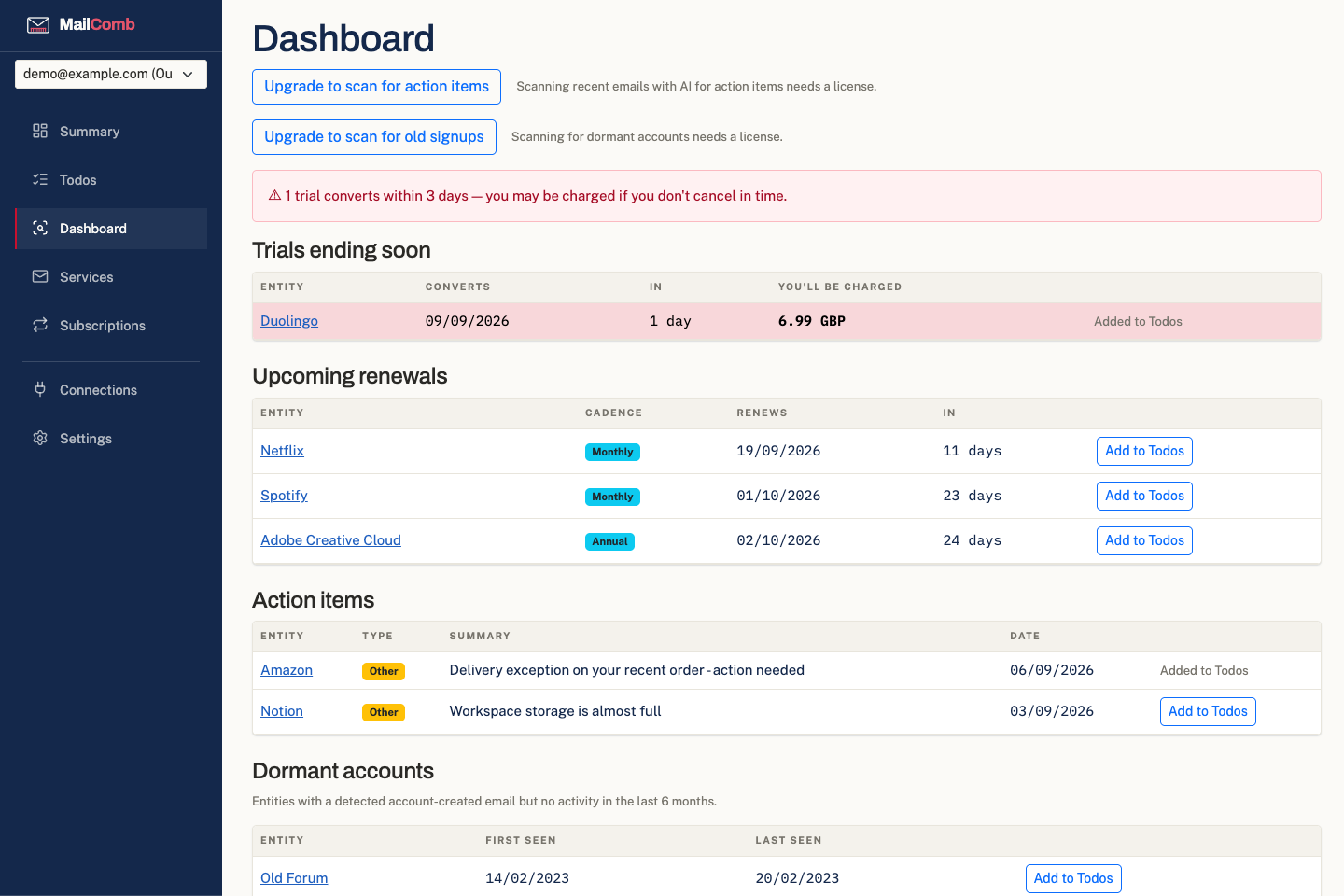Viewport: 1344px width, 896px height.
Task: Click the Trials ending soon heading
Action: [x=342, y=250]
